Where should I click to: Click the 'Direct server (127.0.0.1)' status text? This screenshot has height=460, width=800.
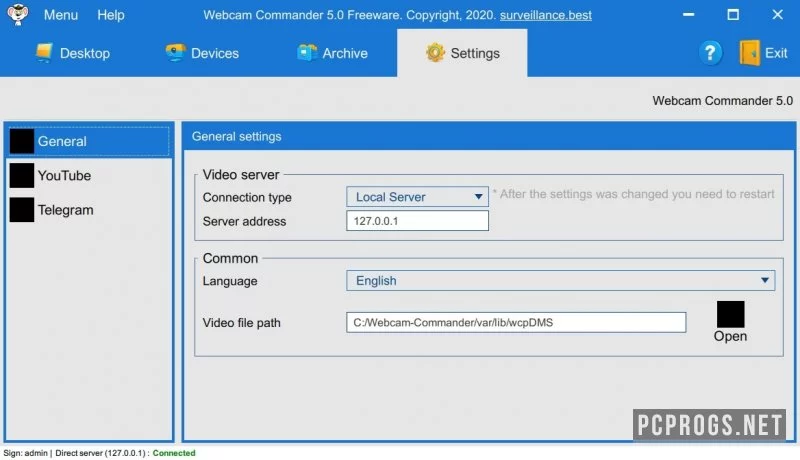[x=101, y=453]
